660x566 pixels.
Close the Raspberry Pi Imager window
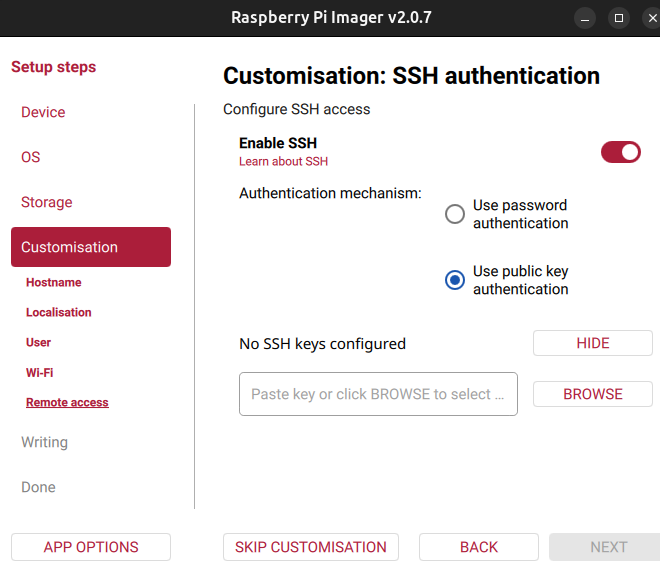(652, 18)
